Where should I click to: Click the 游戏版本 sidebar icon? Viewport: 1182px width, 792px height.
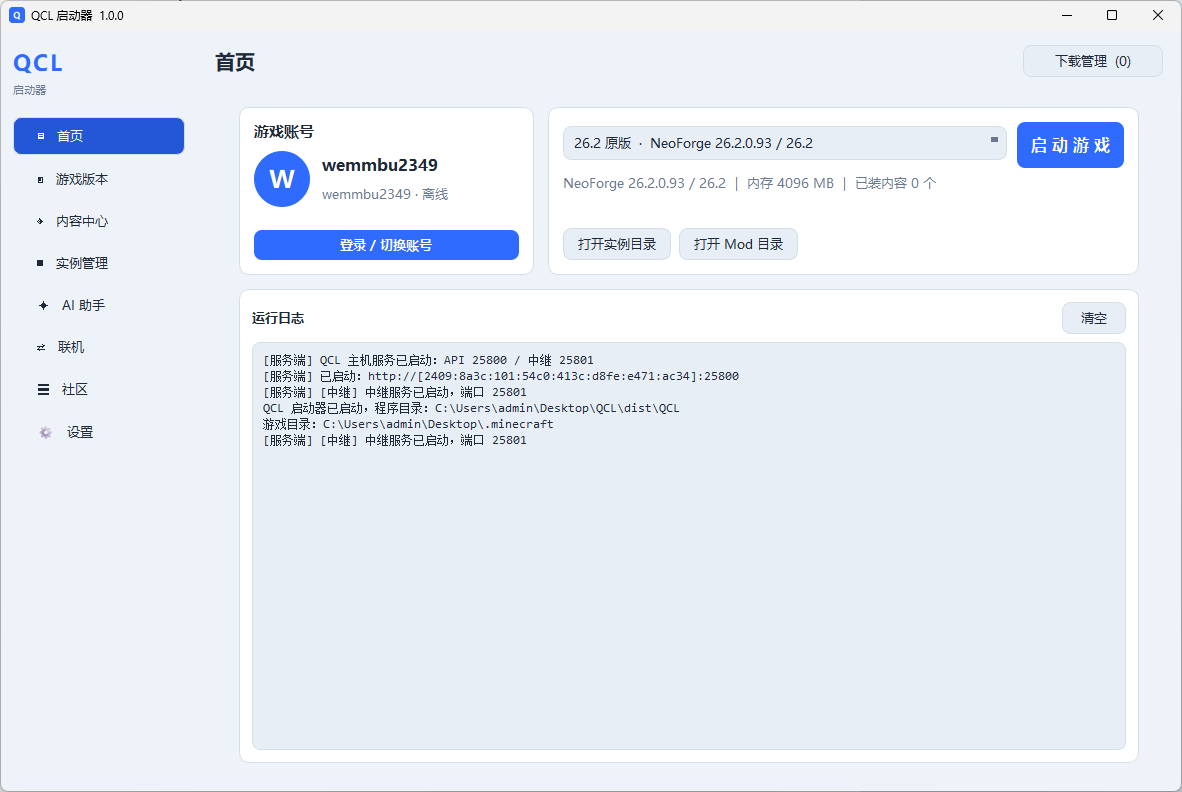41,179
